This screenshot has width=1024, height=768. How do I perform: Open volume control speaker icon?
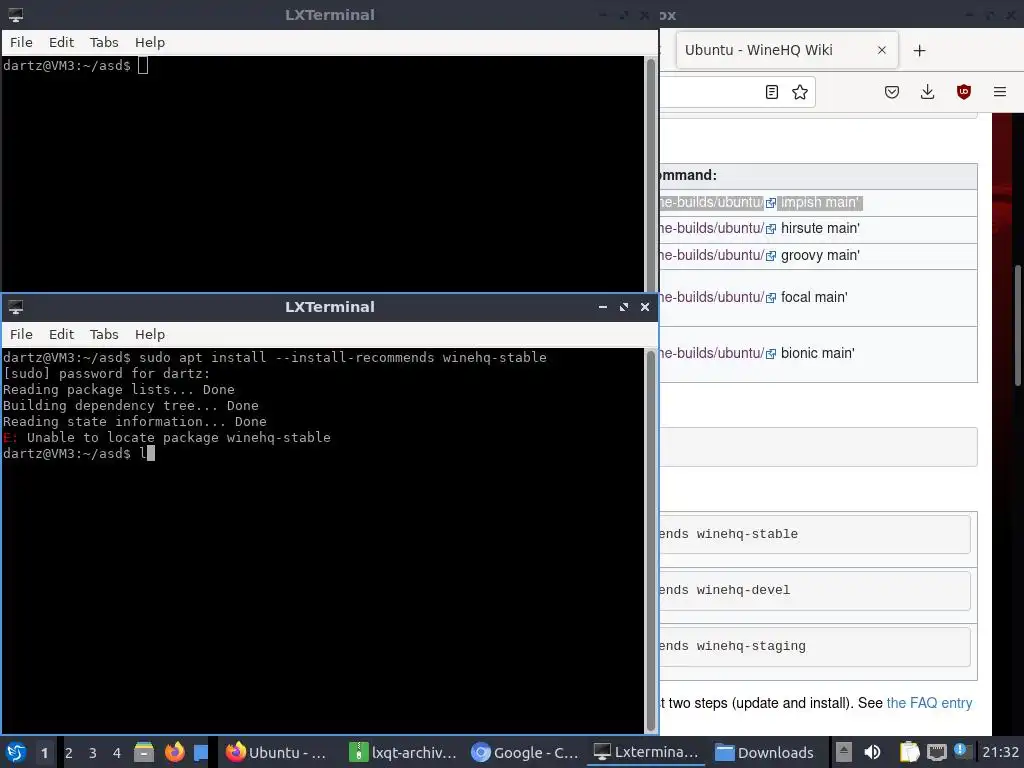point(872,752)
